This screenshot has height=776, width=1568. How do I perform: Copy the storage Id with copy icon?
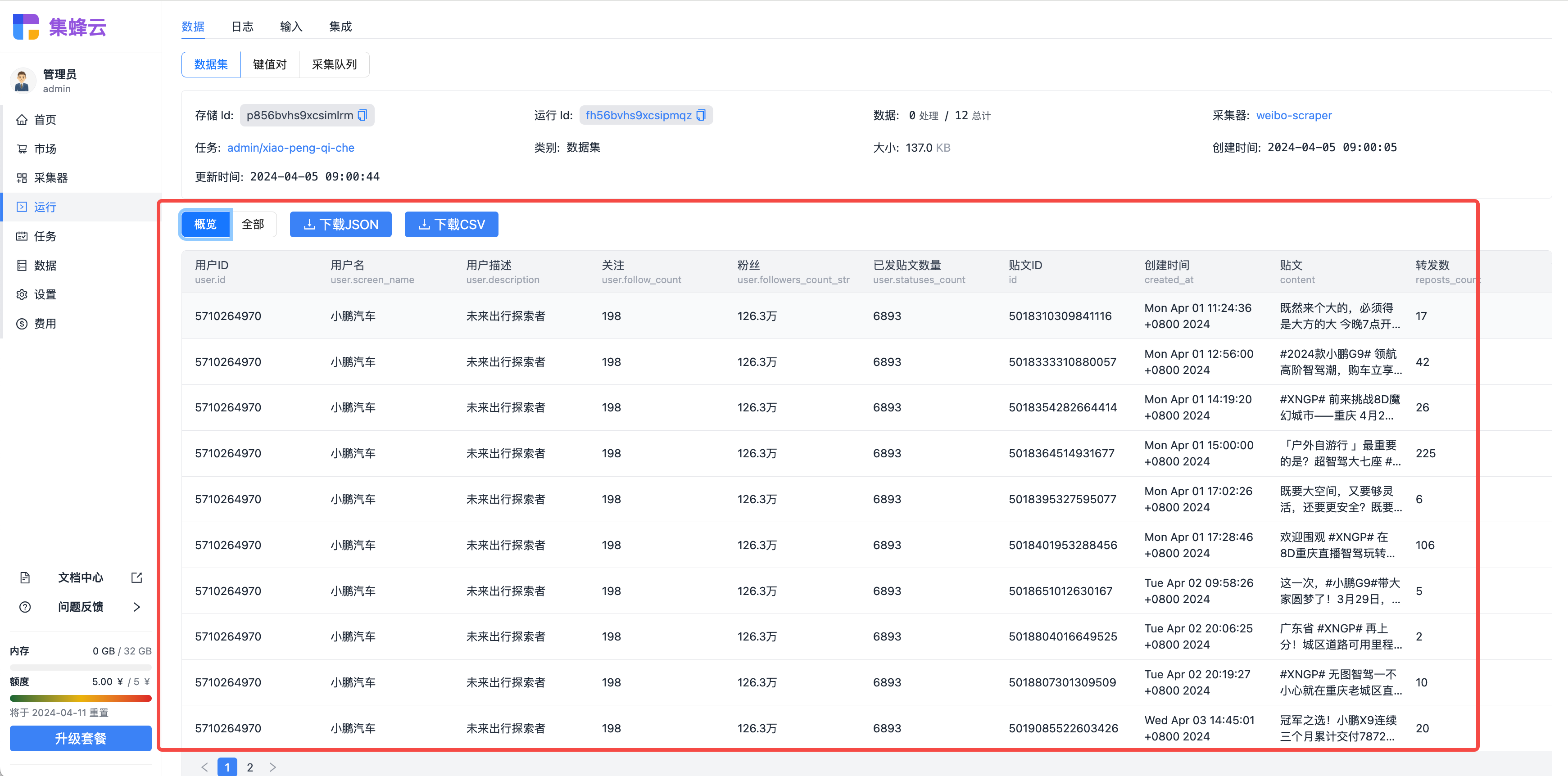pos(363,115)
